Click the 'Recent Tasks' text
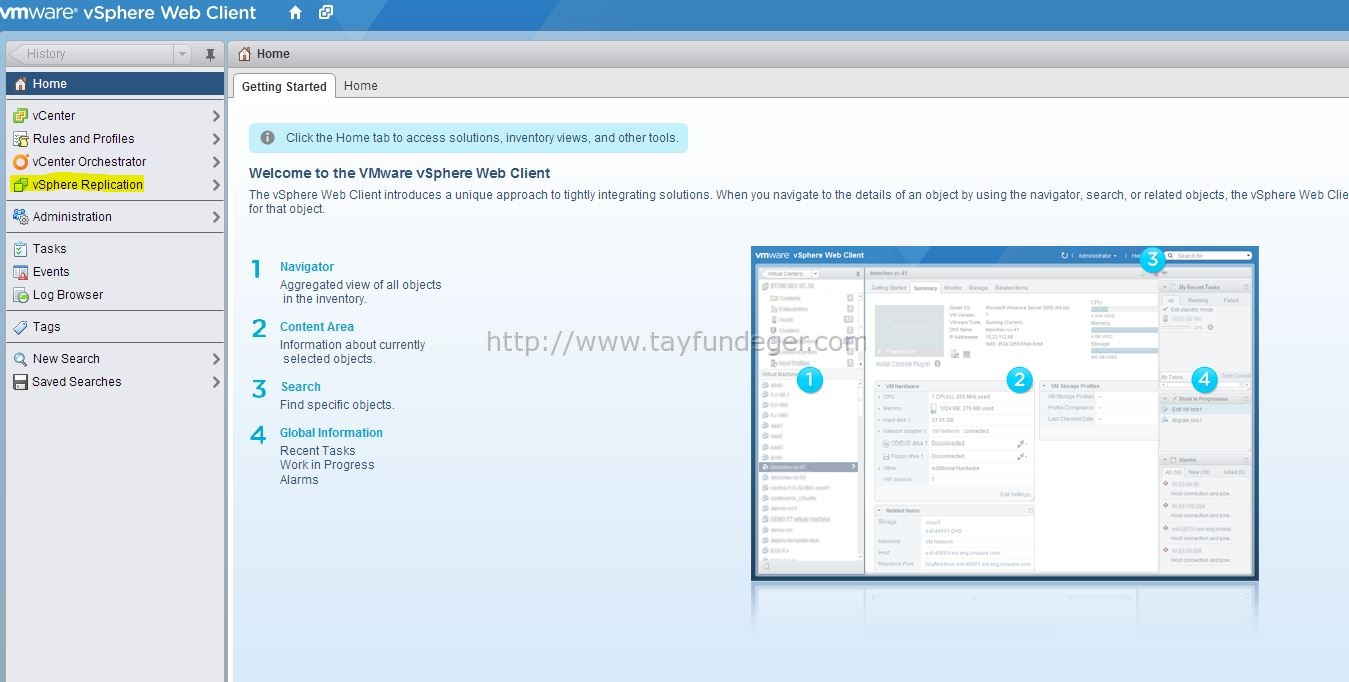The height and width of the screenshot is (682, 1349). click(318, 451)
